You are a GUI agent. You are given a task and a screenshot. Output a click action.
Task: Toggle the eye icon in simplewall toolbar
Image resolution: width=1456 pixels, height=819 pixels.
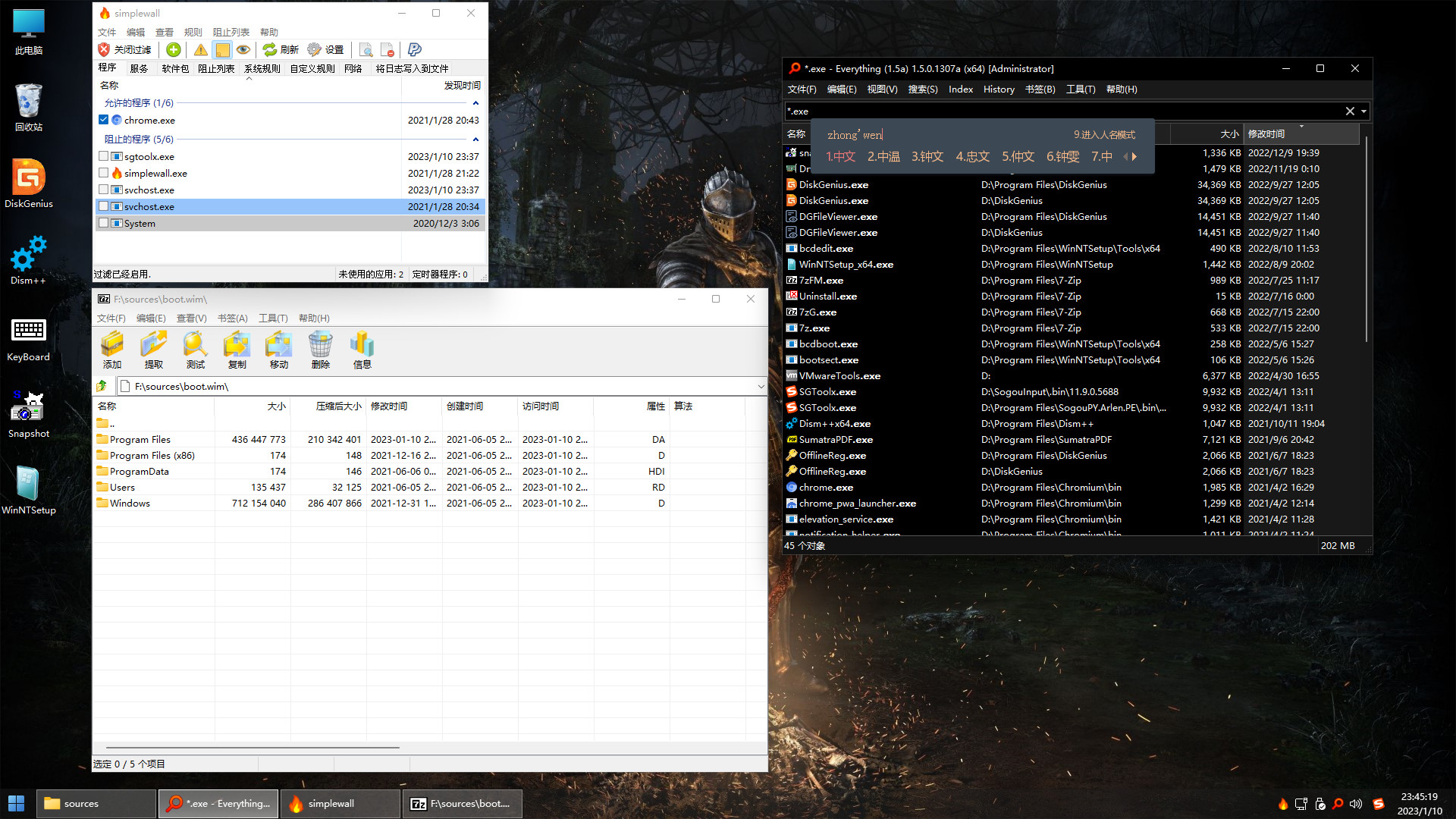(x=243, y=50)
